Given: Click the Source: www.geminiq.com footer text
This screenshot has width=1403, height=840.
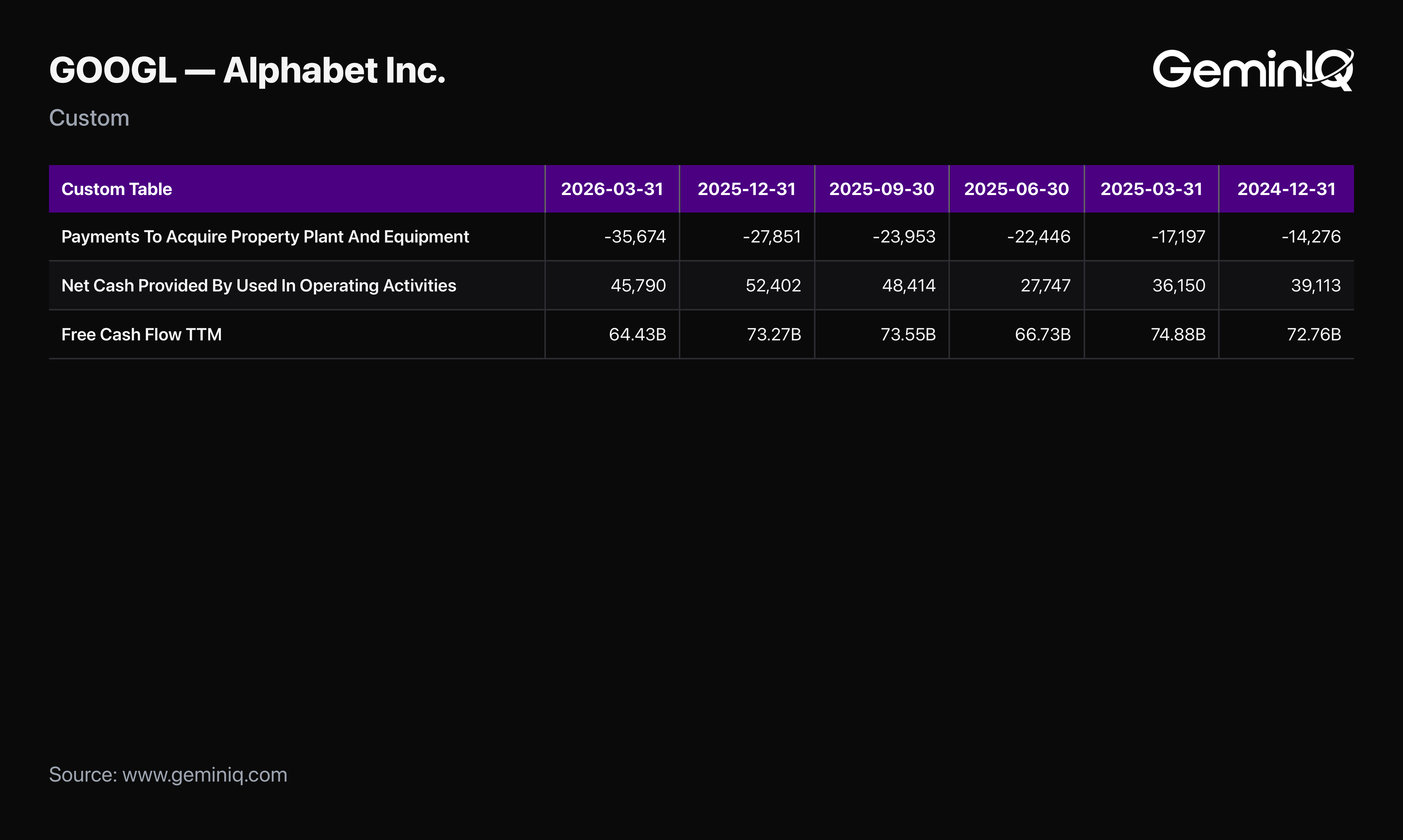Looking at the screenshot, I should [168, 775].
